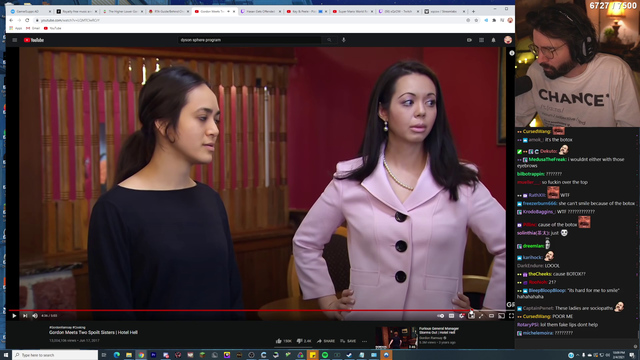
Task: Toggle the autoplay switch in player
Action: click(x=441, y=316)
